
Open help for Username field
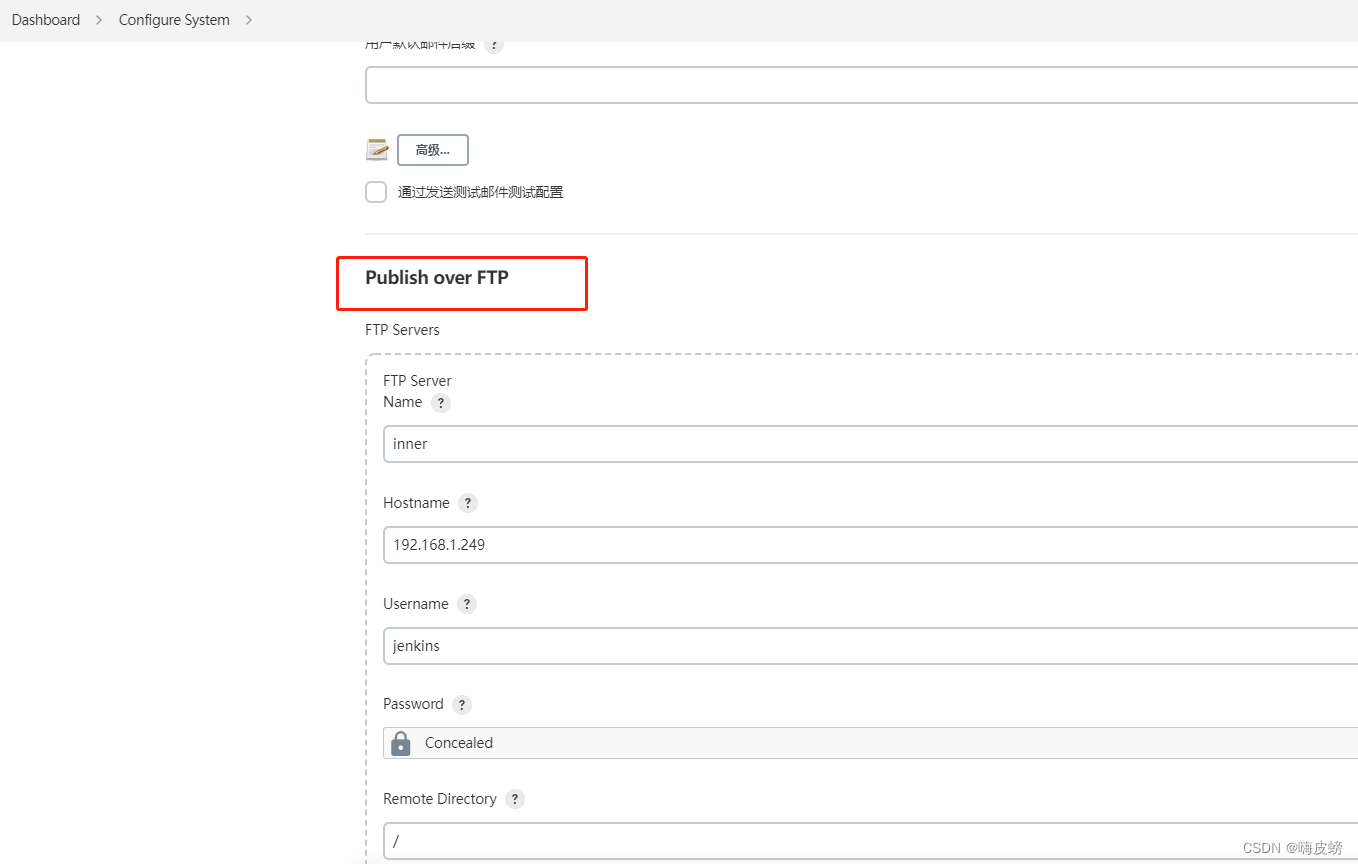(466, 603)
